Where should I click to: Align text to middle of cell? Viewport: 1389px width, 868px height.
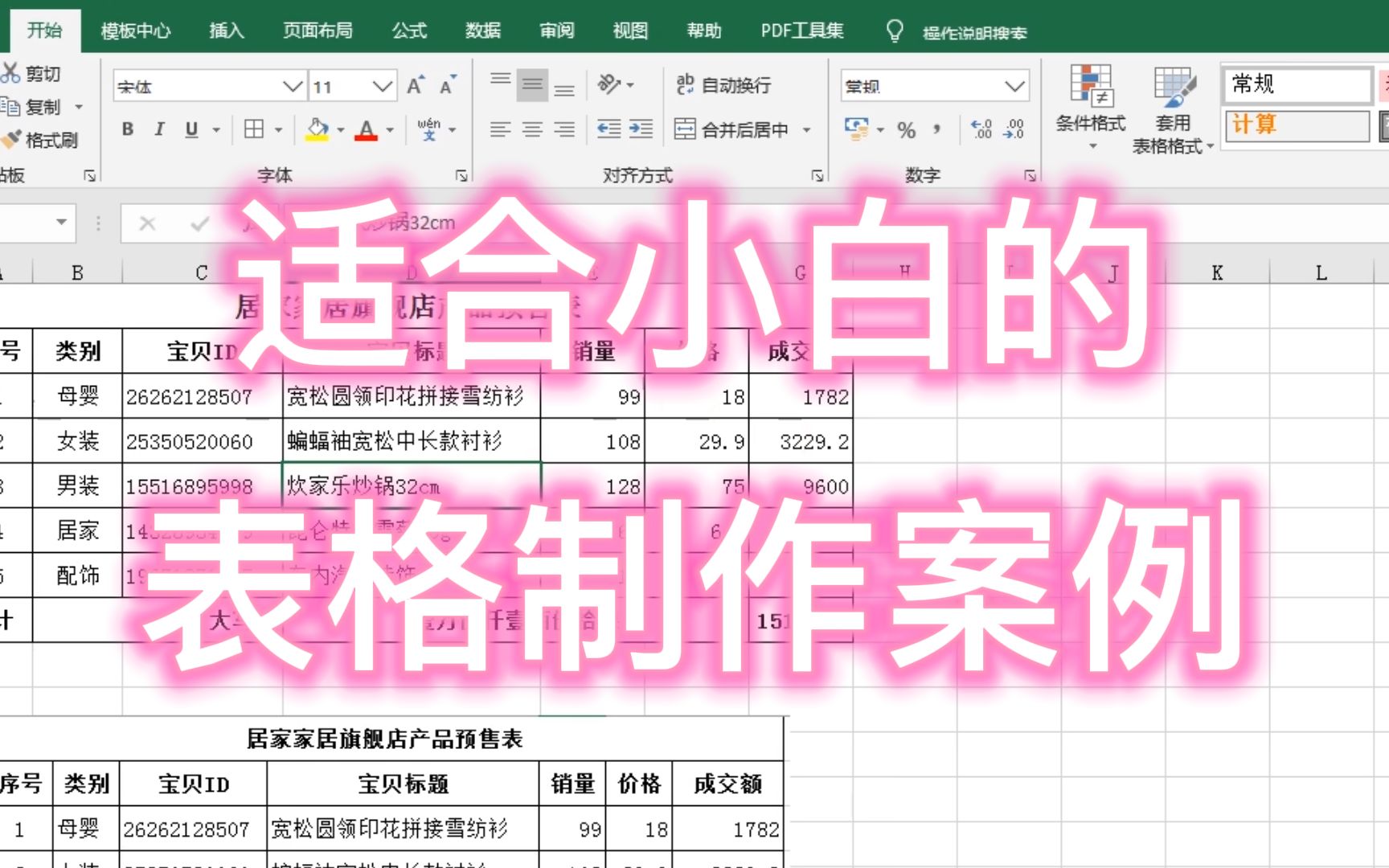click(532, 84)
